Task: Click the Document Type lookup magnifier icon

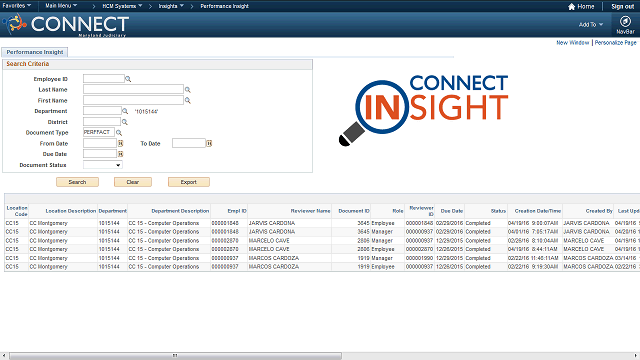Action: point(119,133)
